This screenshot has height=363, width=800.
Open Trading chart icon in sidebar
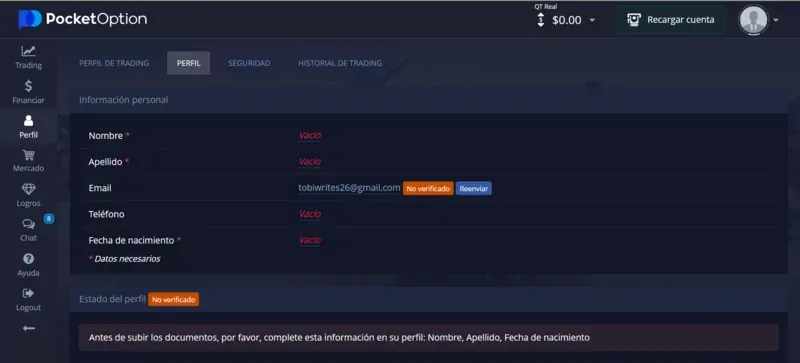[x=29, y=51]
